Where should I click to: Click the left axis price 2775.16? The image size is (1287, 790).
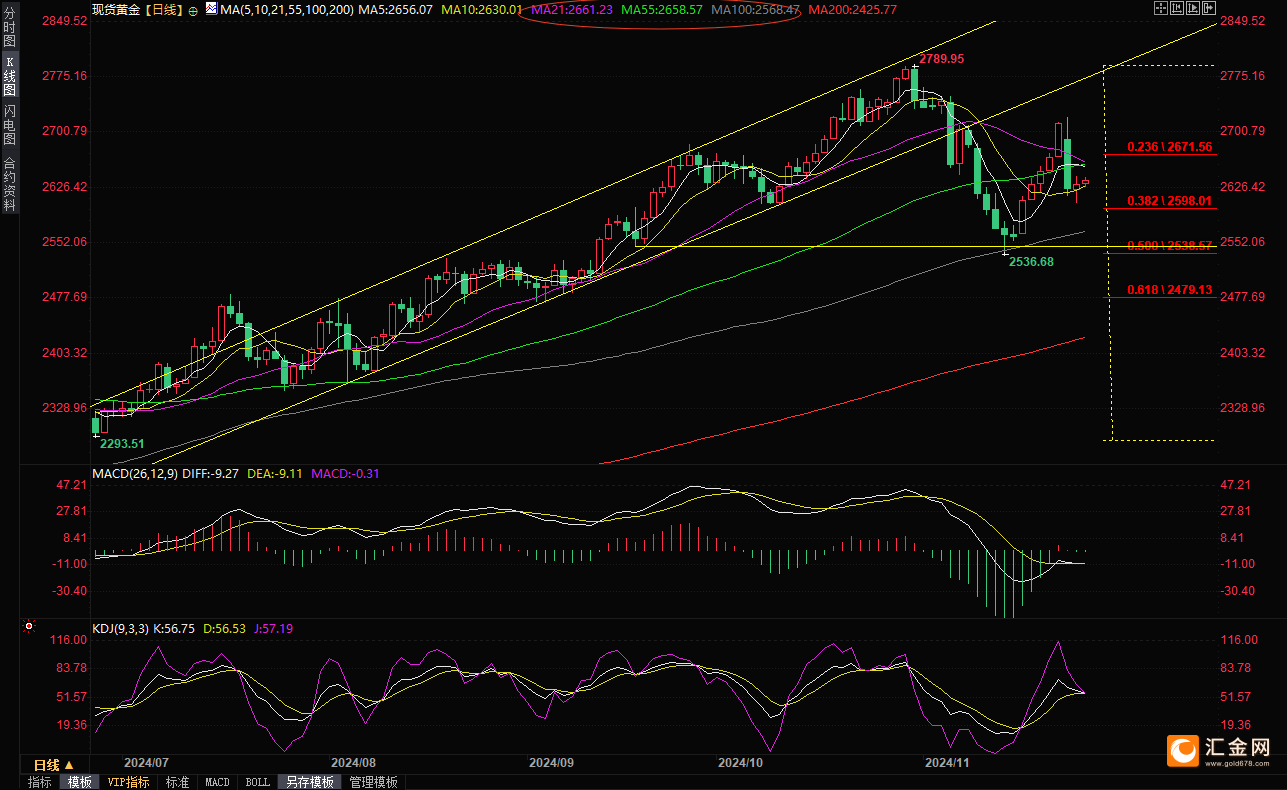click(x=63, y=76)
